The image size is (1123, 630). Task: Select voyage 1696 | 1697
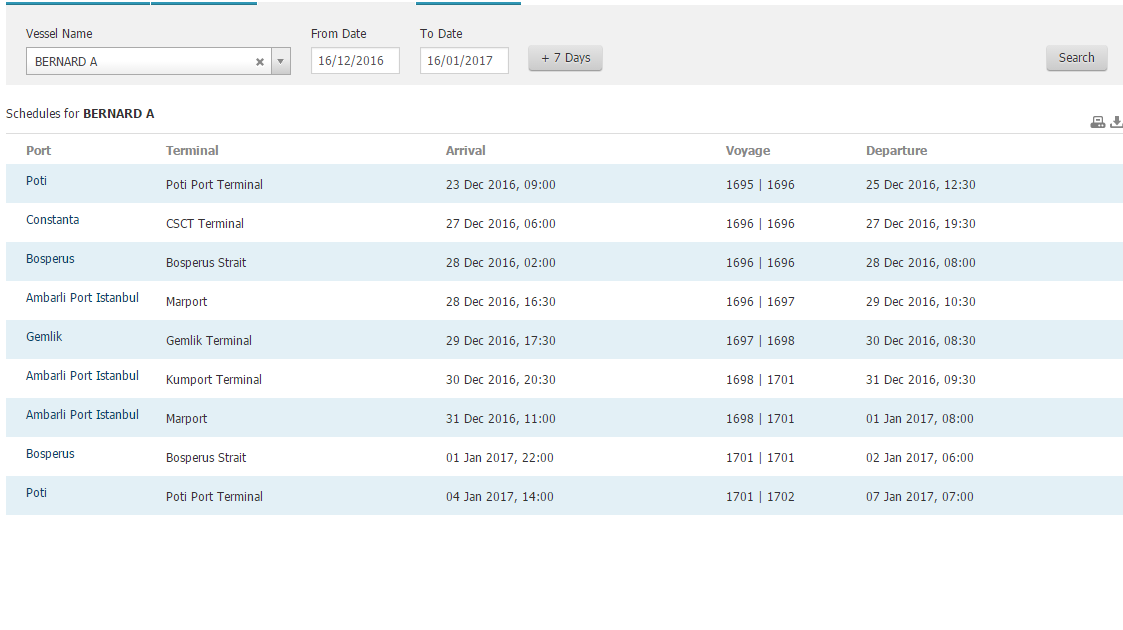click(760, 301)
